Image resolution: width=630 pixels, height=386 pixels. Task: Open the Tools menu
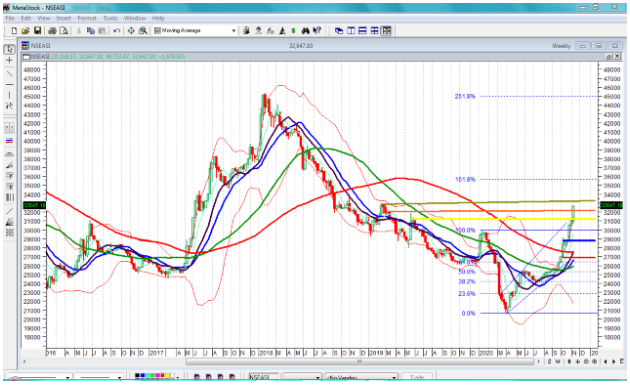click(110, 18)
